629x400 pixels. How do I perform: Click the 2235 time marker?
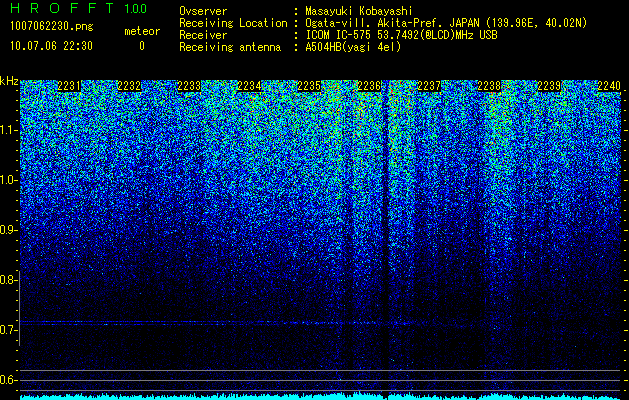click(x=309, y=86)
